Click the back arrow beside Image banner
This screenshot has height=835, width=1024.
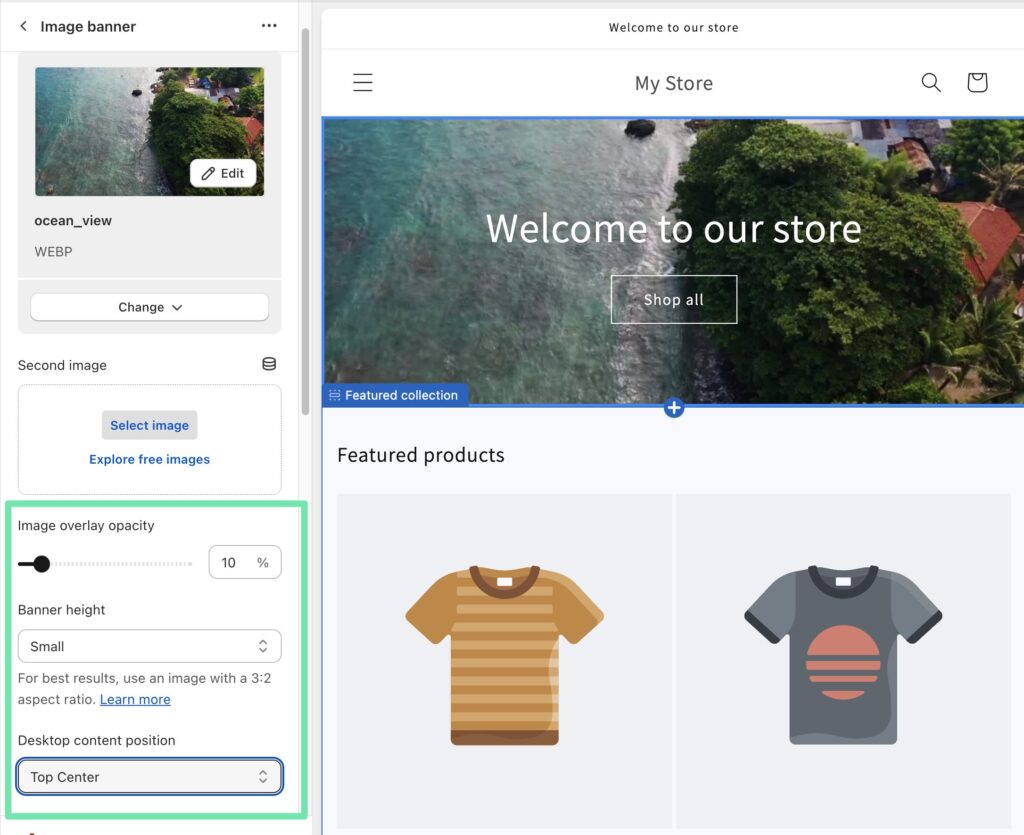coord(24,26)
